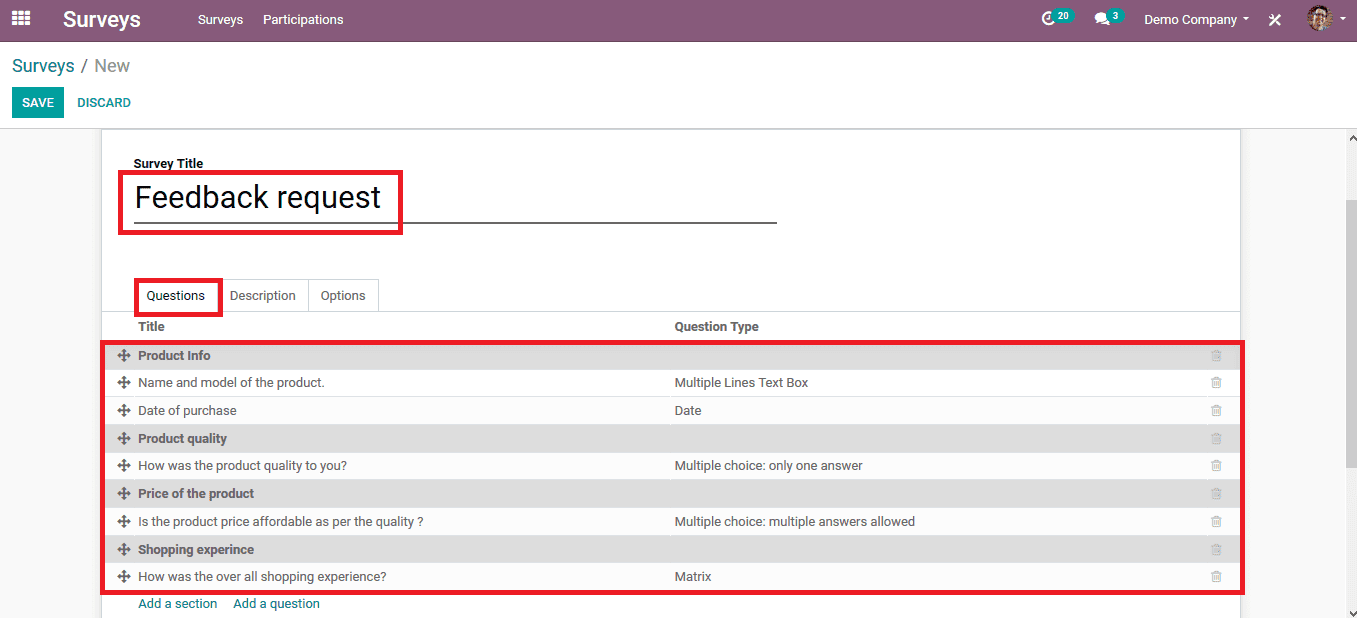Screen dimensions: 1357x621
Task: Click 'Multiple choice: only one answer' cell
Action: [x=768, y=466]
